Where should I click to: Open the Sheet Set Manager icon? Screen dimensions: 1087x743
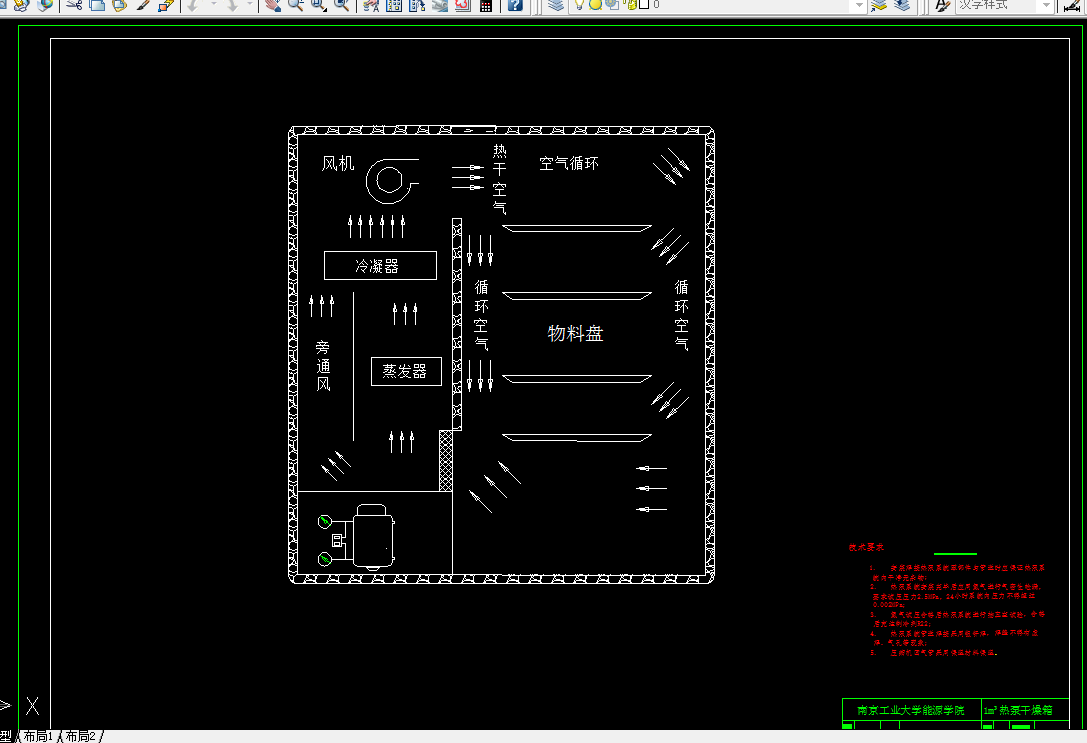click(440, 5)
